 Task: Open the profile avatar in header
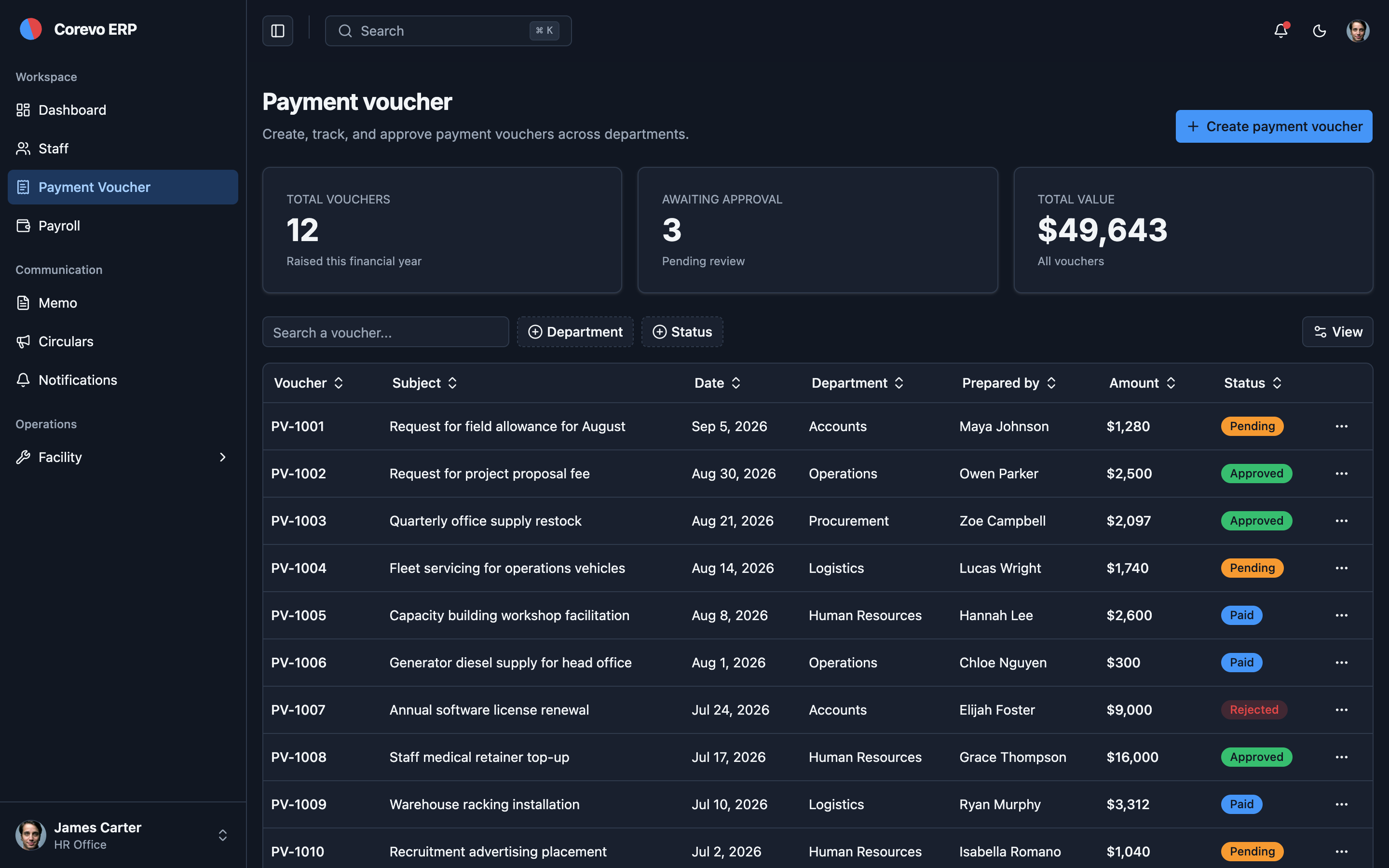1358,31
